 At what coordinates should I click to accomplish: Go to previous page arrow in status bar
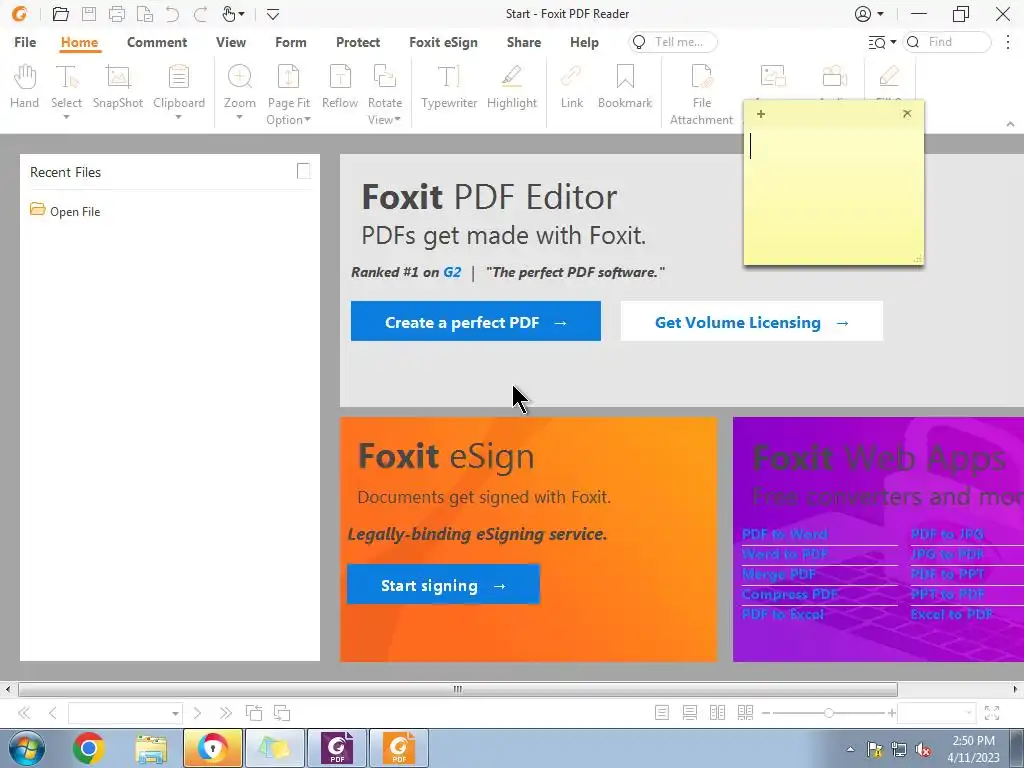[53, 713]
